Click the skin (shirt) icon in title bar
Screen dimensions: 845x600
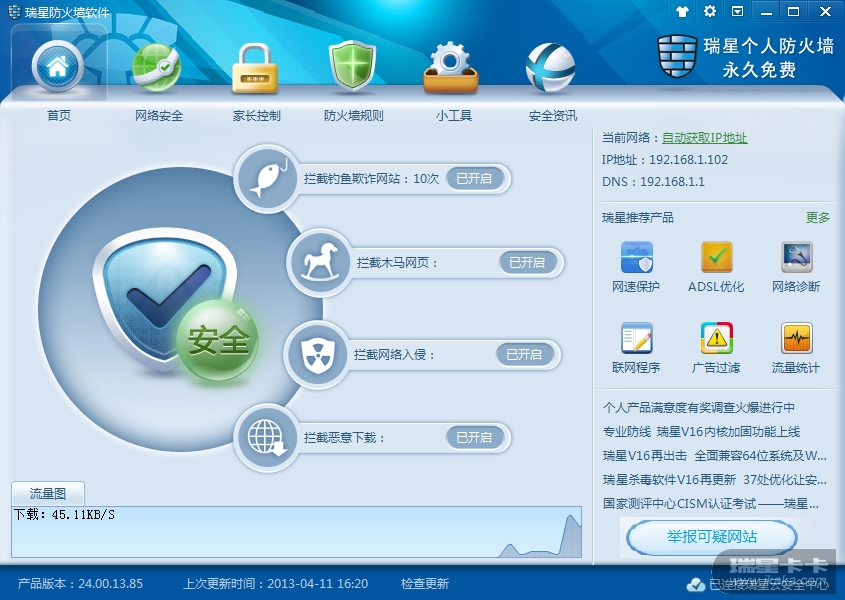point(682,11)
